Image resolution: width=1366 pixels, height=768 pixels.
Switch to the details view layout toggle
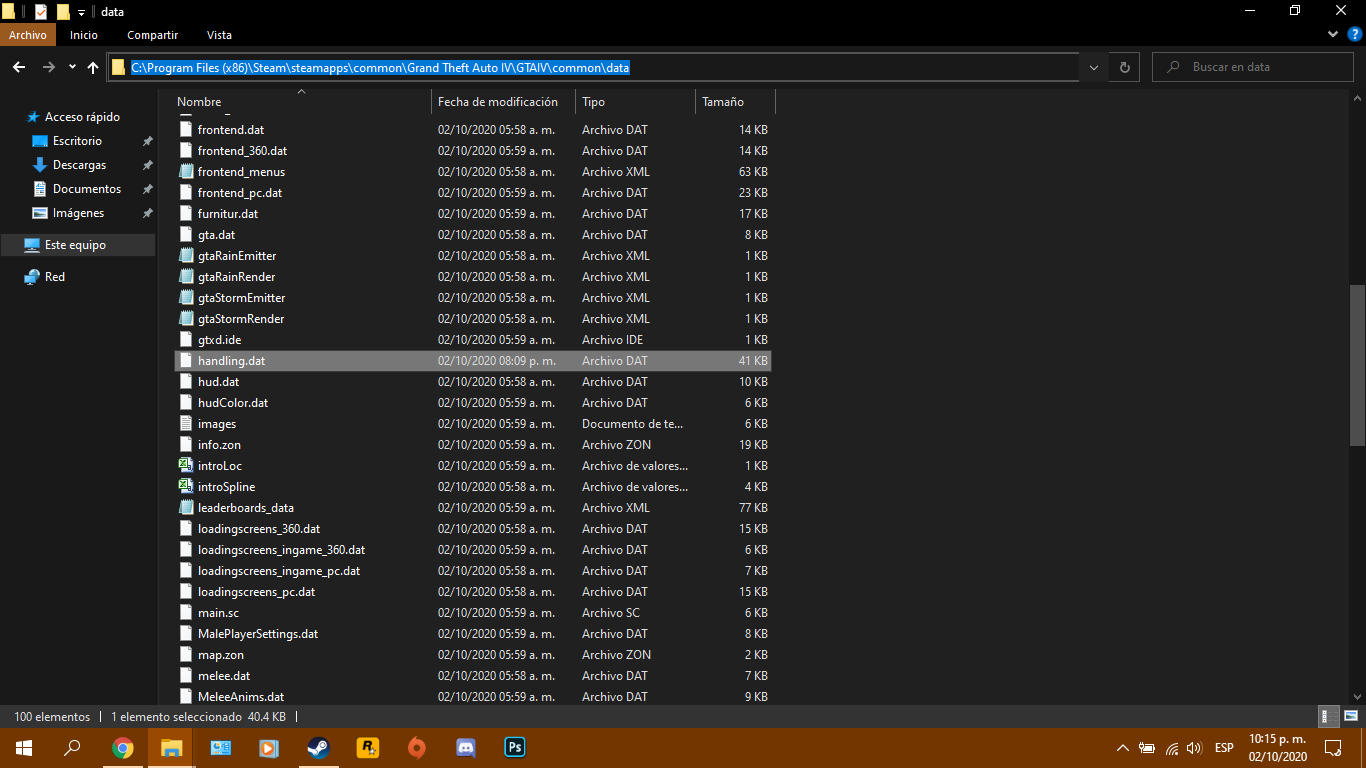1330,716
